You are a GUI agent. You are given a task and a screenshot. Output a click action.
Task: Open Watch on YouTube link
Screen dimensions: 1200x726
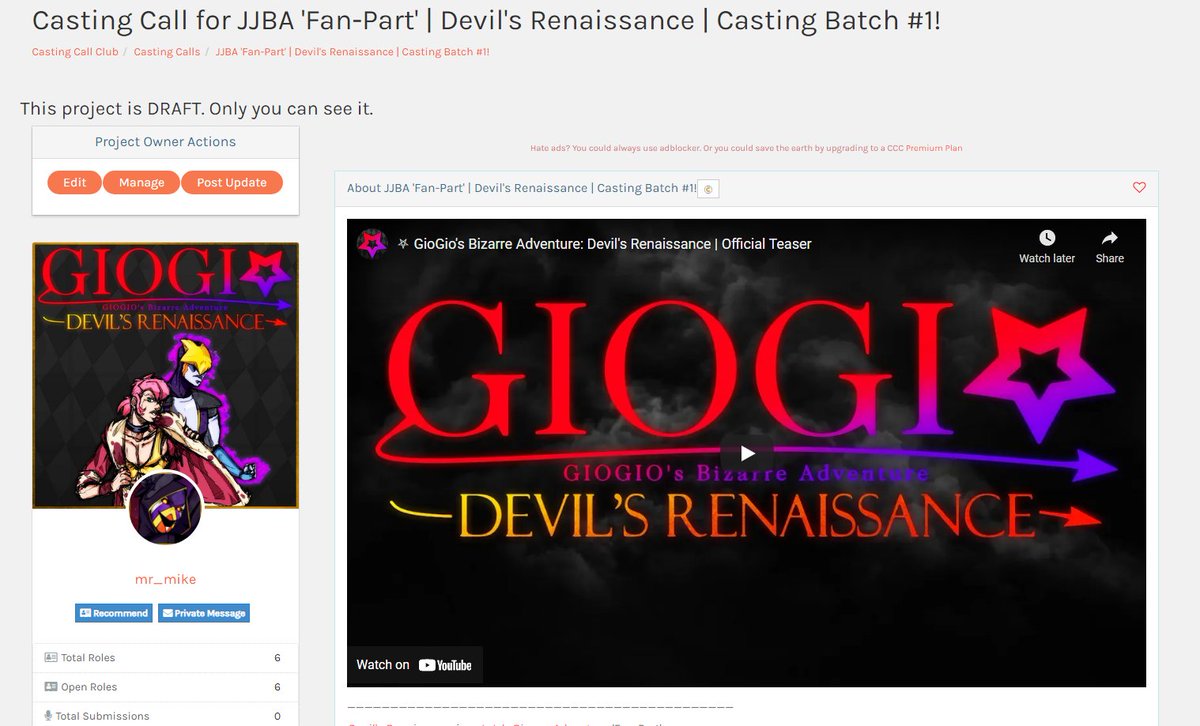[414, 665]
